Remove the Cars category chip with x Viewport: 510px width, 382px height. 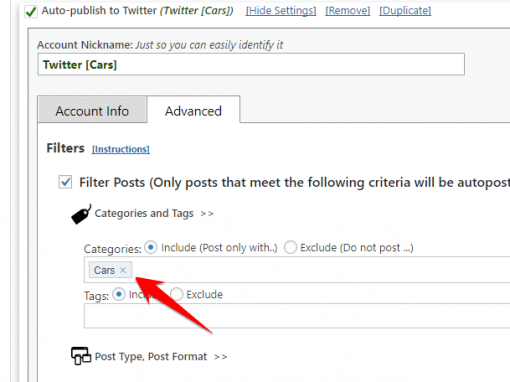(123, 270)
